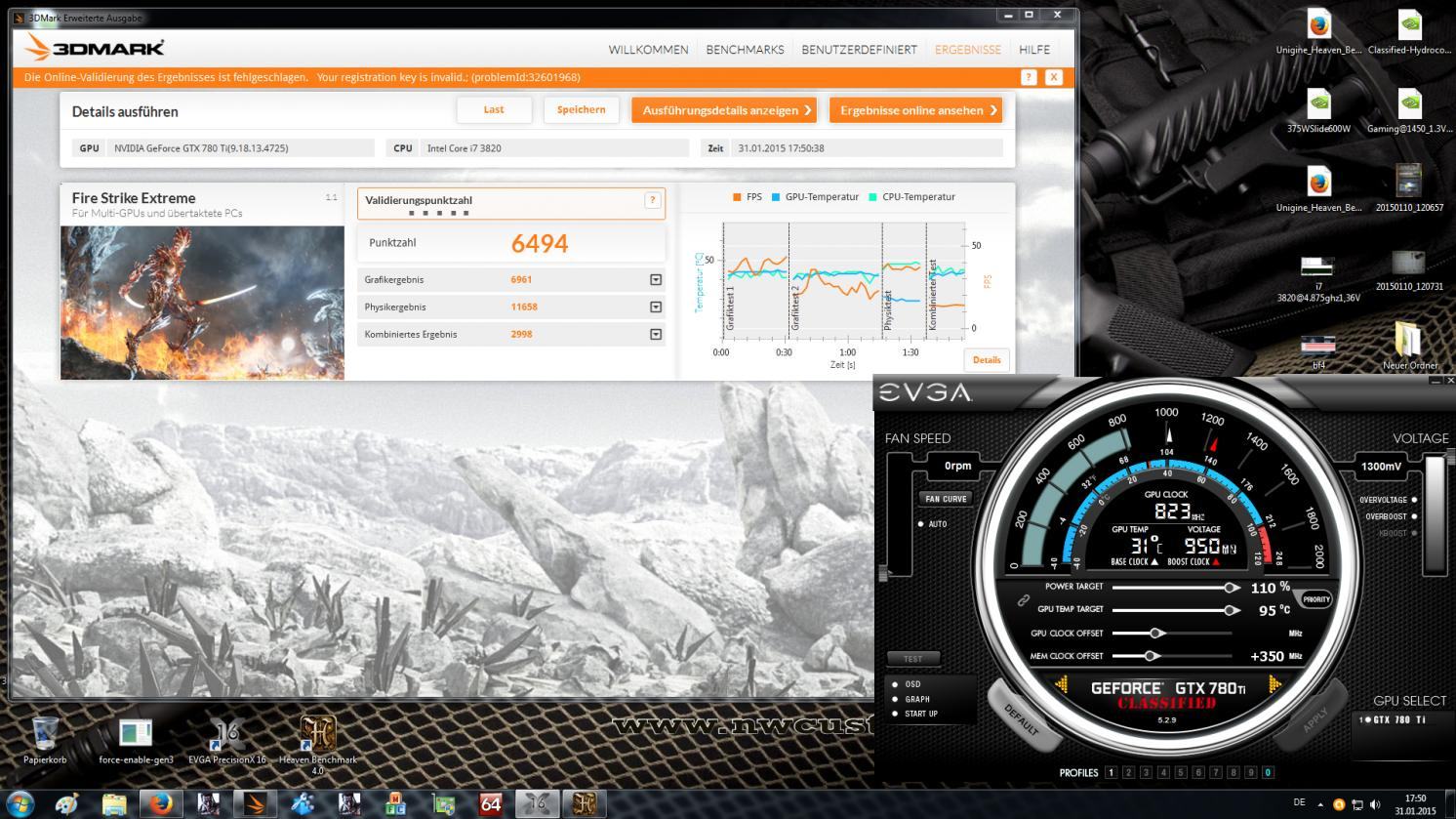This screenshot has height=819, width=1456.
Task: Click the Last button
Action: (x=494, y=110)
